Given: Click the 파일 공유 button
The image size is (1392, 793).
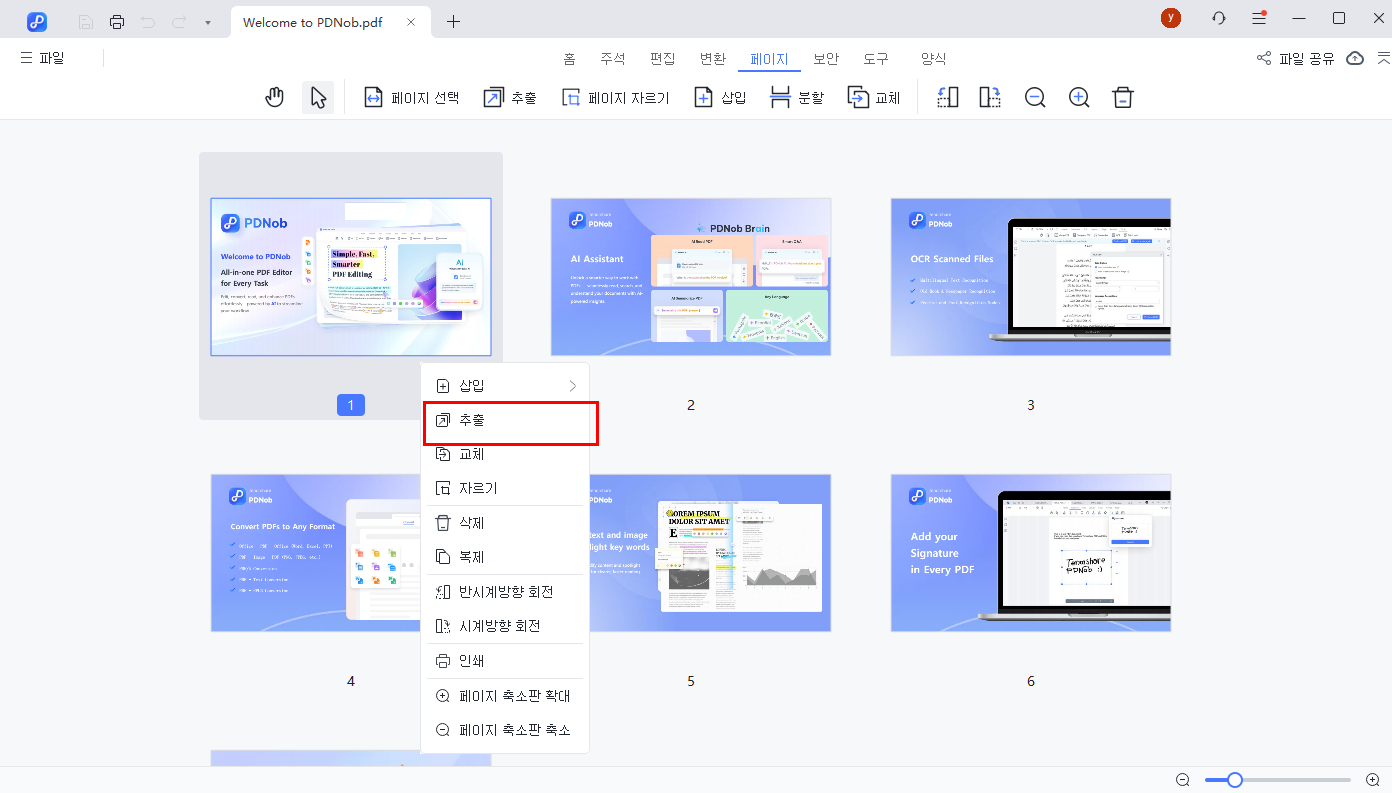Looking at the screenshot, I should point(1296,59).
